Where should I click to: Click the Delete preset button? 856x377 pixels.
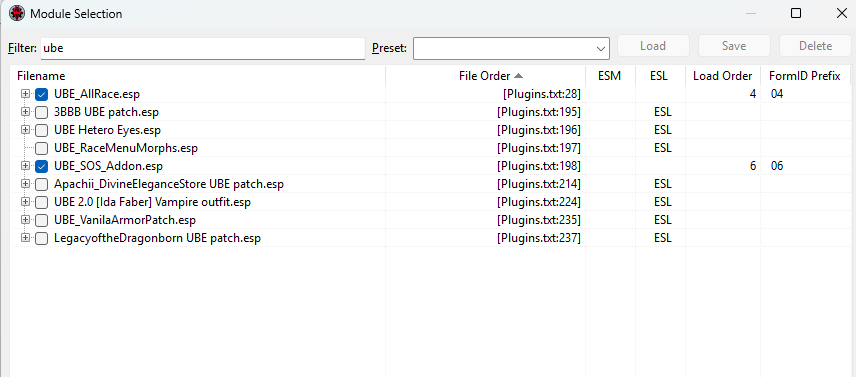click(x=815, y=46)
